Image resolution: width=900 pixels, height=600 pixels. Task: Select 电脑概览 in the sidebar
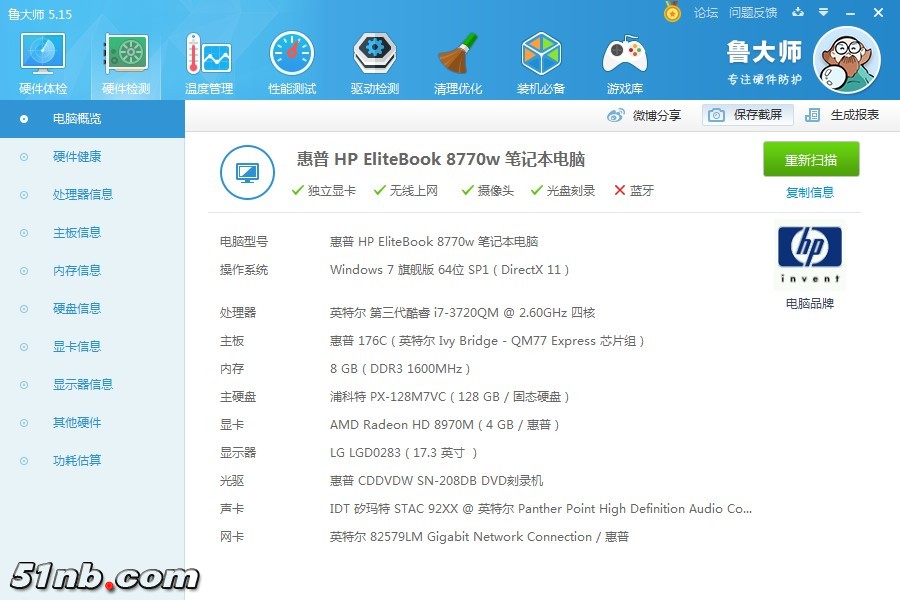92,119
